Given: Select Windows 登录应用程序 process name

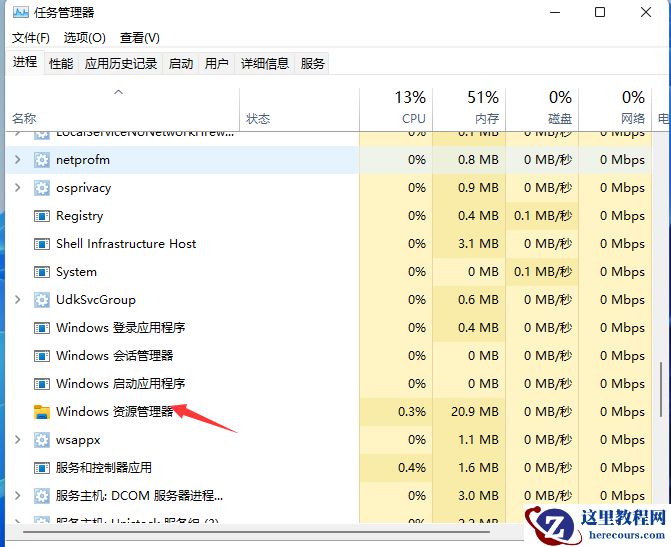Looking at the screenshot, I should 121,328.
